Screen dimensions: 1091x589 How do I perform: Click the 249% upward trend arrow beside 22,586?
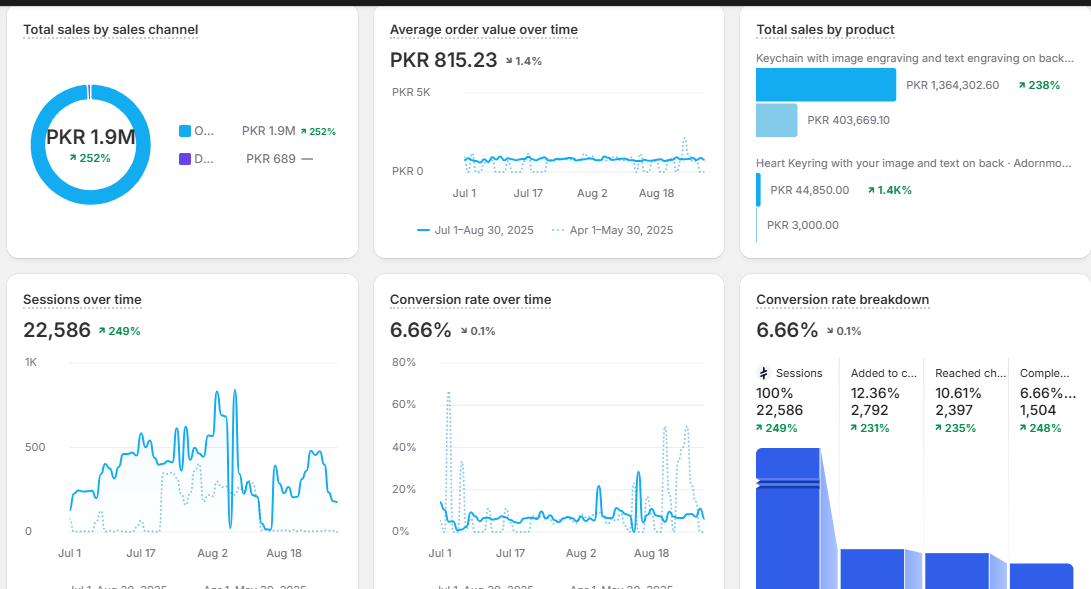[102, 331]
